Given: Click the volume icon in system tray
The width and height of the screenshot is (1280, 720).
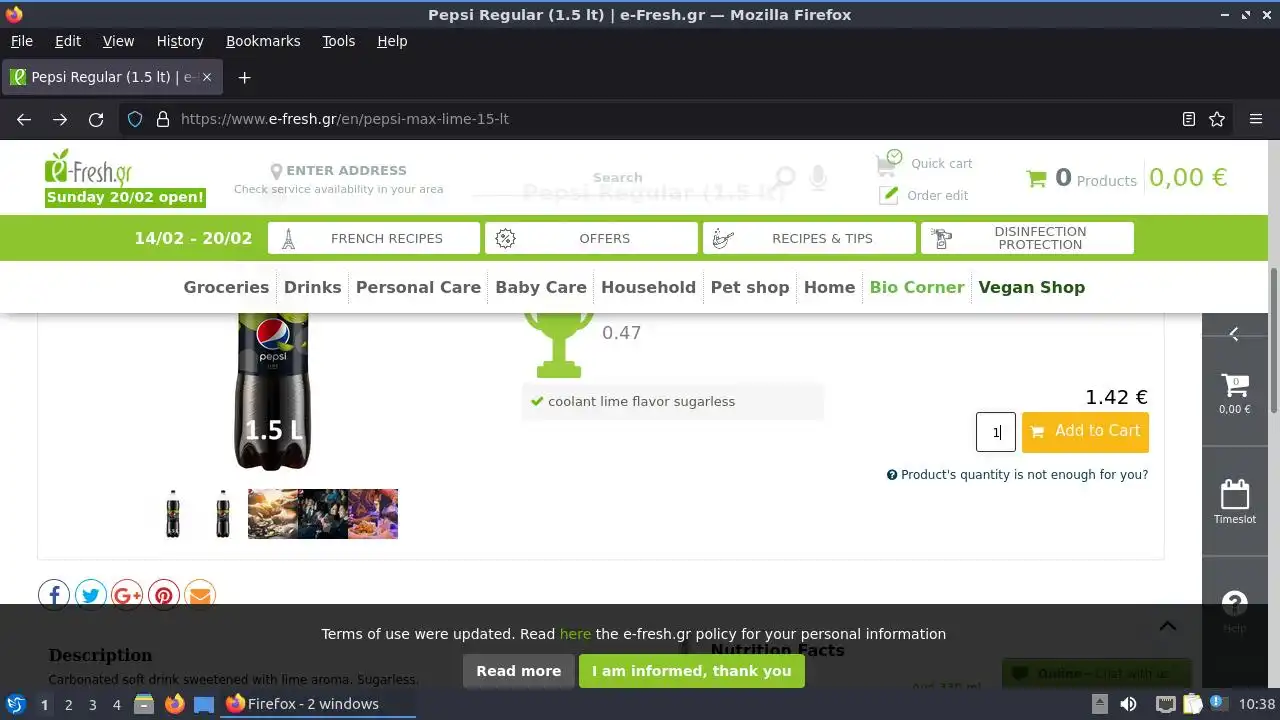Looking at the screenshot, I should (x=1128, y=704).
